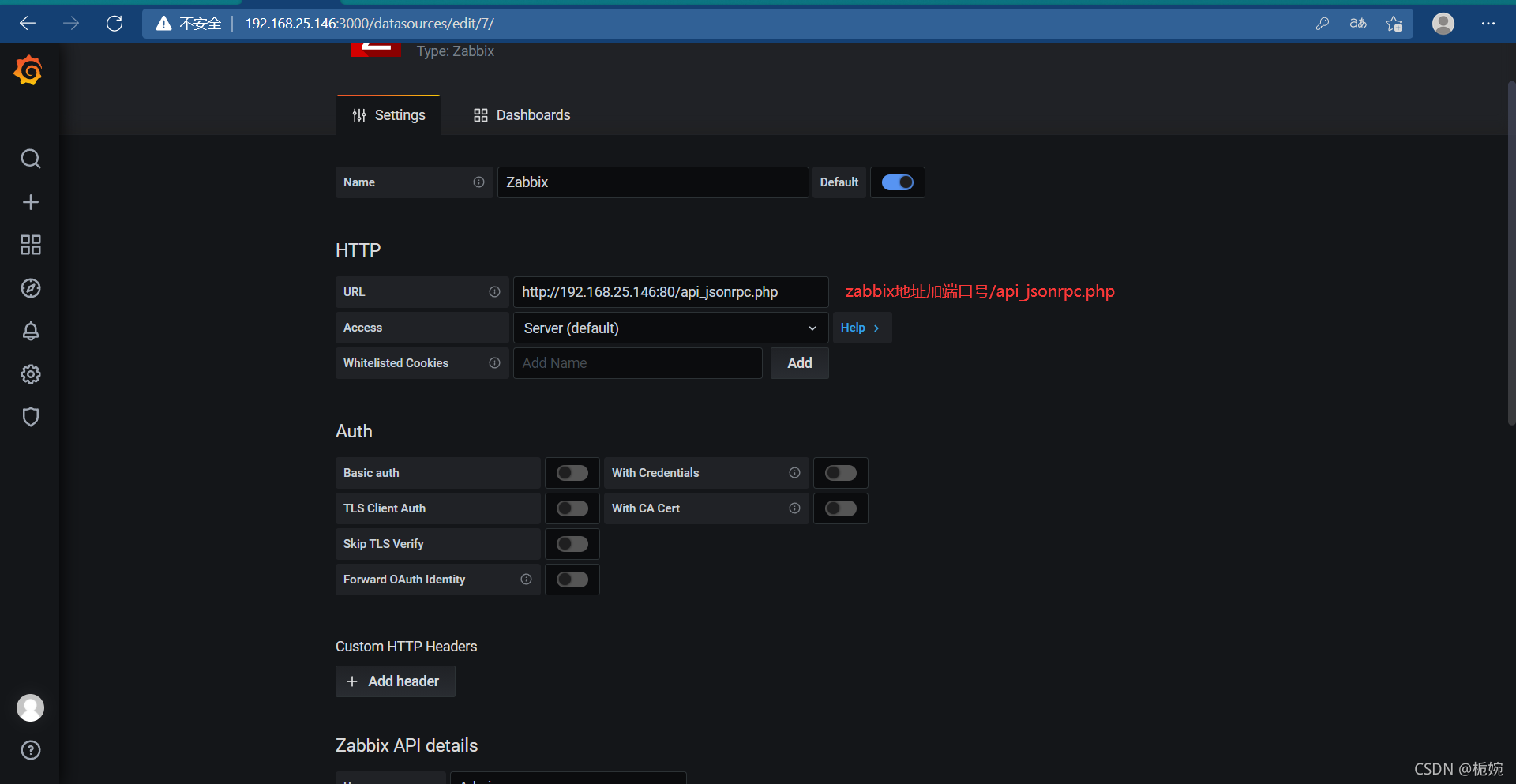This screenshot has height=784, width=1516.
Task: Click the saved passwords key icon
Action: [x=1323, y=24]
